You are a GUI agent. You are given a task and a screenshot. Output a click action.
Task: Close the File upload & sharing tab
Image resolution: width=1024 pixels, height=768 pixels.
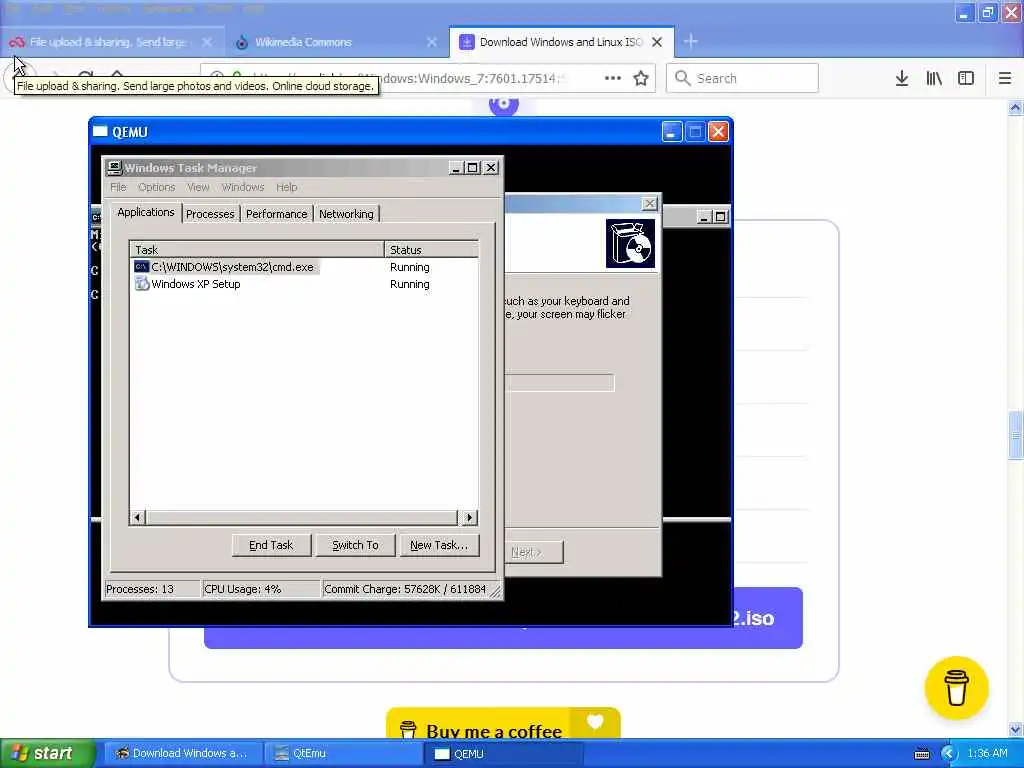[x=207, y=42]
